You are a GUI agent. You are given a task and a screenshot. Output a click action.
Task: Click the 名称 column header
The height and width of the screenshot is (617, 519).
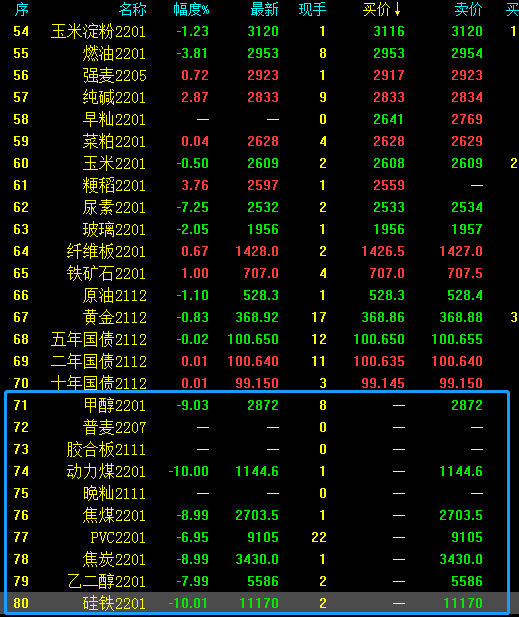[x=133, y=9]
